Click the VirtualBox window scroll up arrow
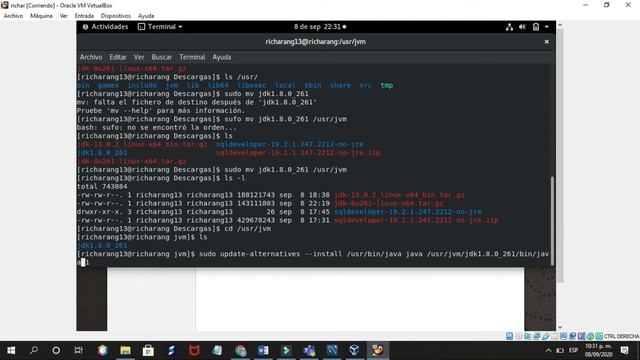The height and width of the screenshot is (360, 640). click(560, 25)
